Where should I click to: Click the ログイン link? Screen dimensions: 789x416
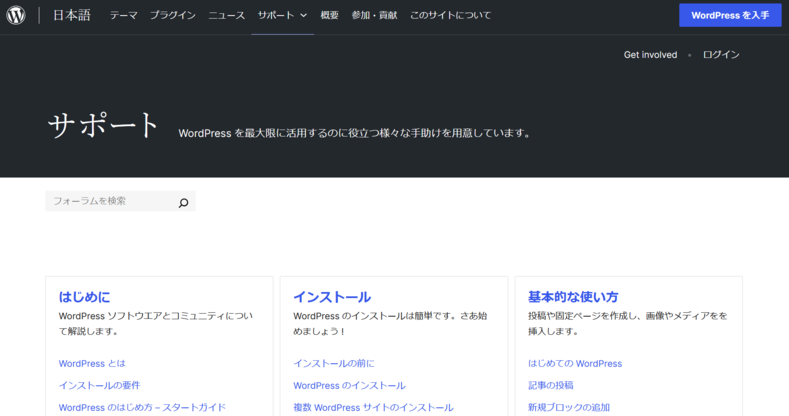click(721, 55)
